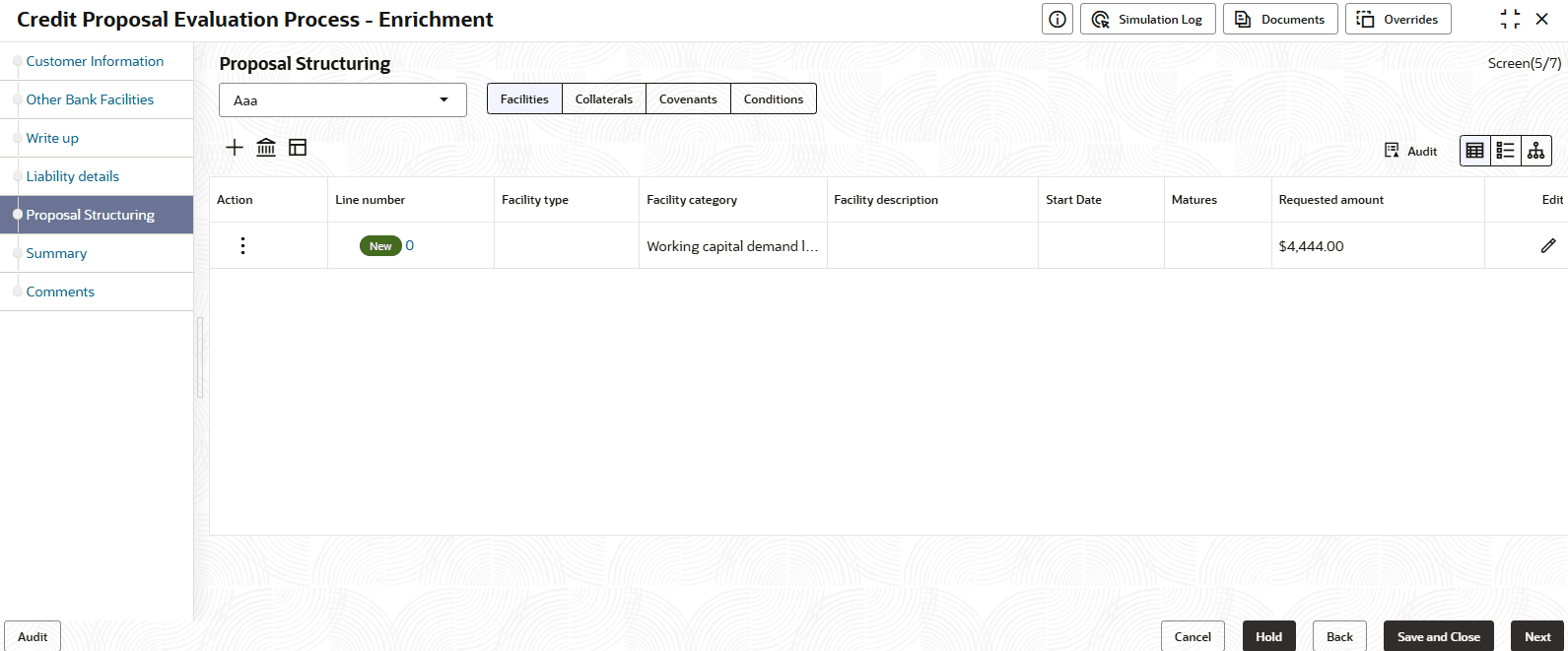Viewport: 1568px width, 651px height.
Task: Click the information icon in the header
Action: coord(1057,19)
